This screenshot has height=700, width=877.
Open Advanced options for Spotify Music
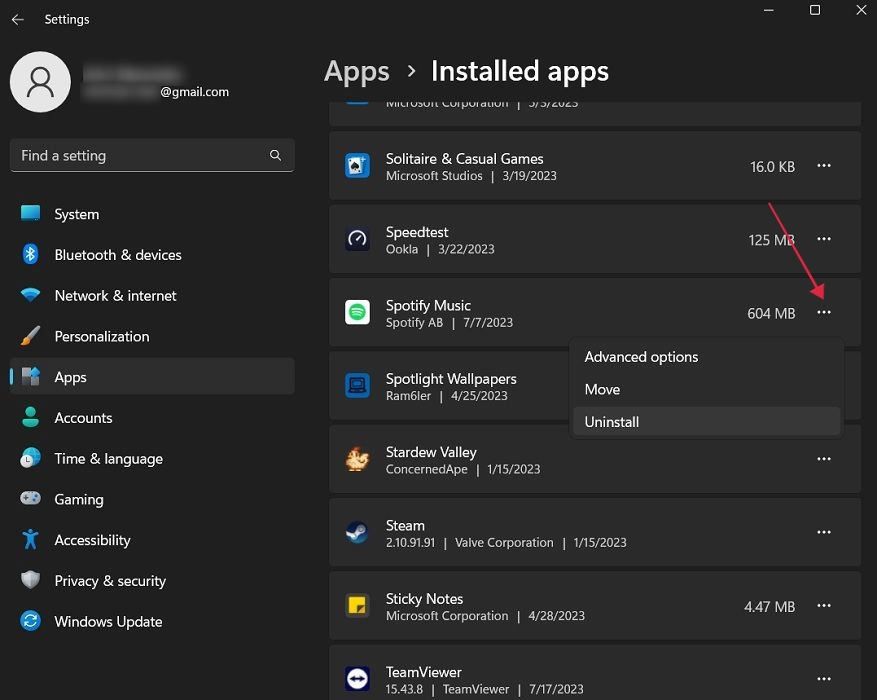[641, 357]
